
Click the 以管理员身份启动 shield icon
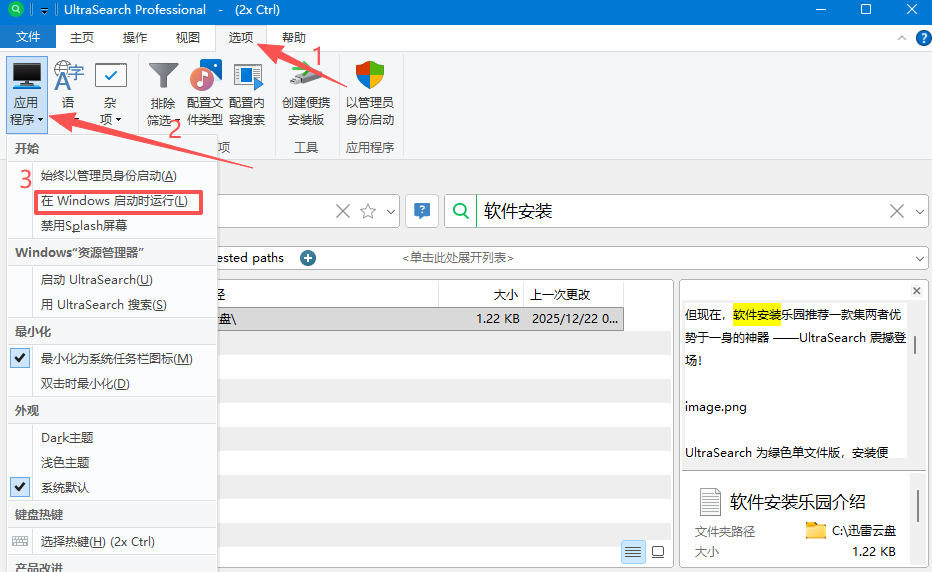370,77
